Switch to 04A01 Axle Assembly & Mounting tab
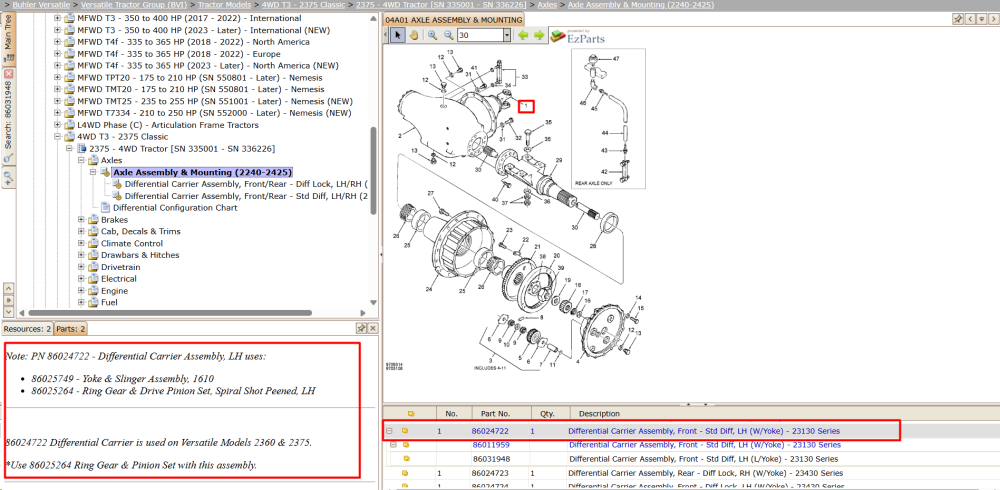Screen dimensions: 1000x490 (x=453, y=20)
